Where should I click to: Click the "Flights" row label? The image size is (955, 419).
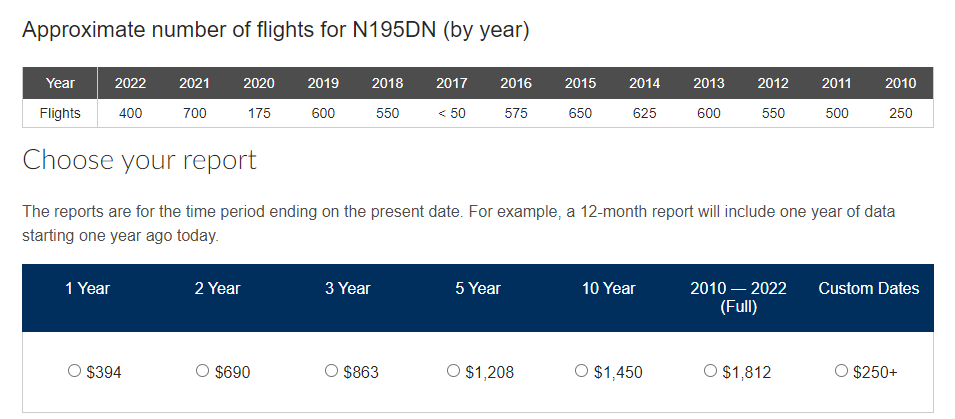click(60, 114)
